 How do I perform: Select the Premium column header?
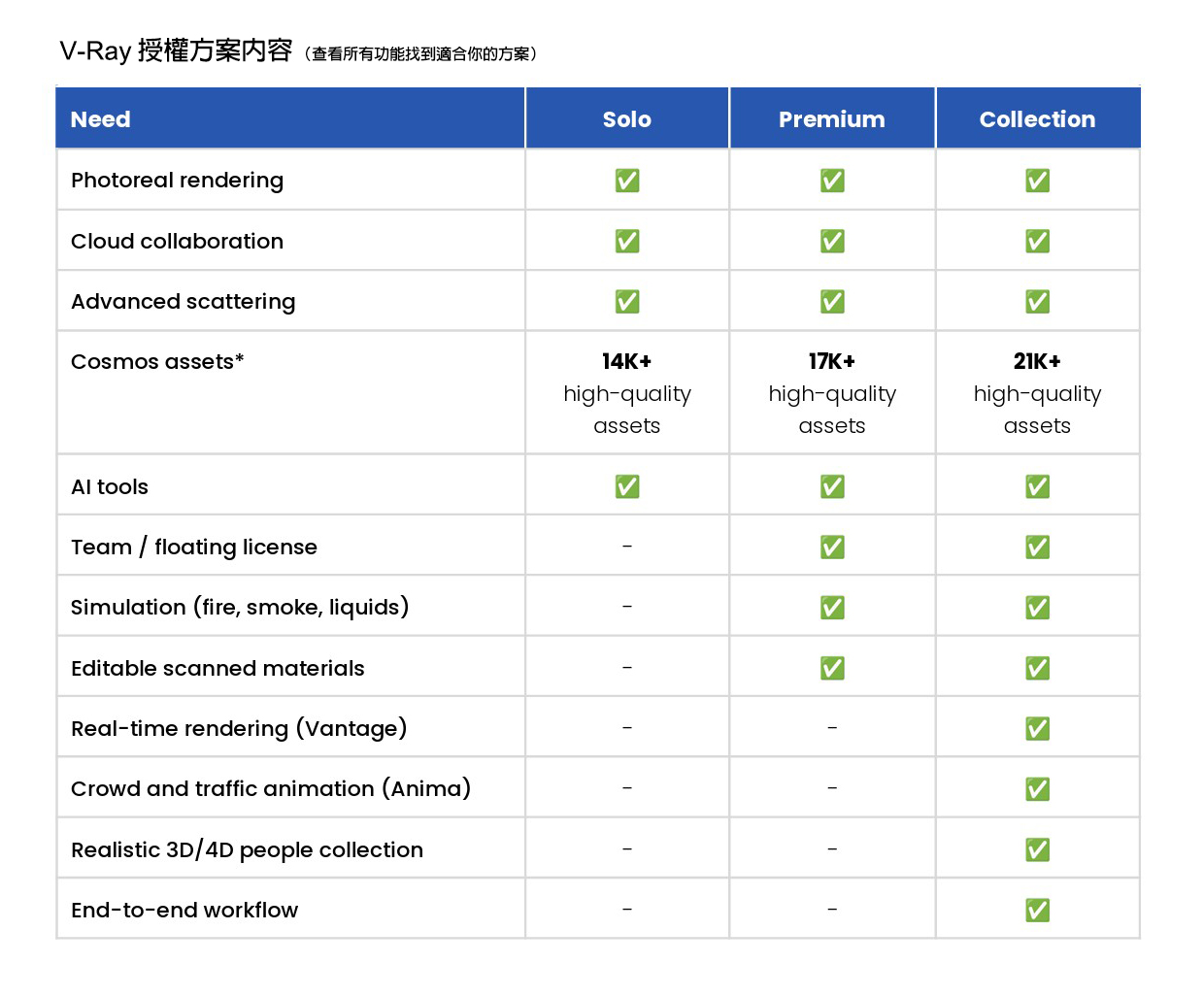[x=832, y=119]
